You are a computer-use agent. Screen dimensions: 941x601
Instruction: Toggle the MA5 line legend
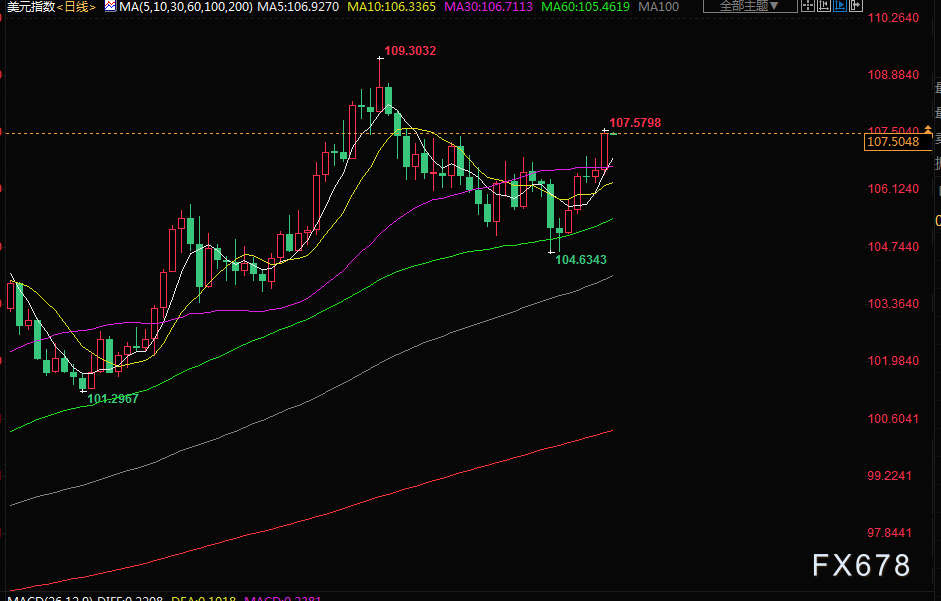(299, 7)
